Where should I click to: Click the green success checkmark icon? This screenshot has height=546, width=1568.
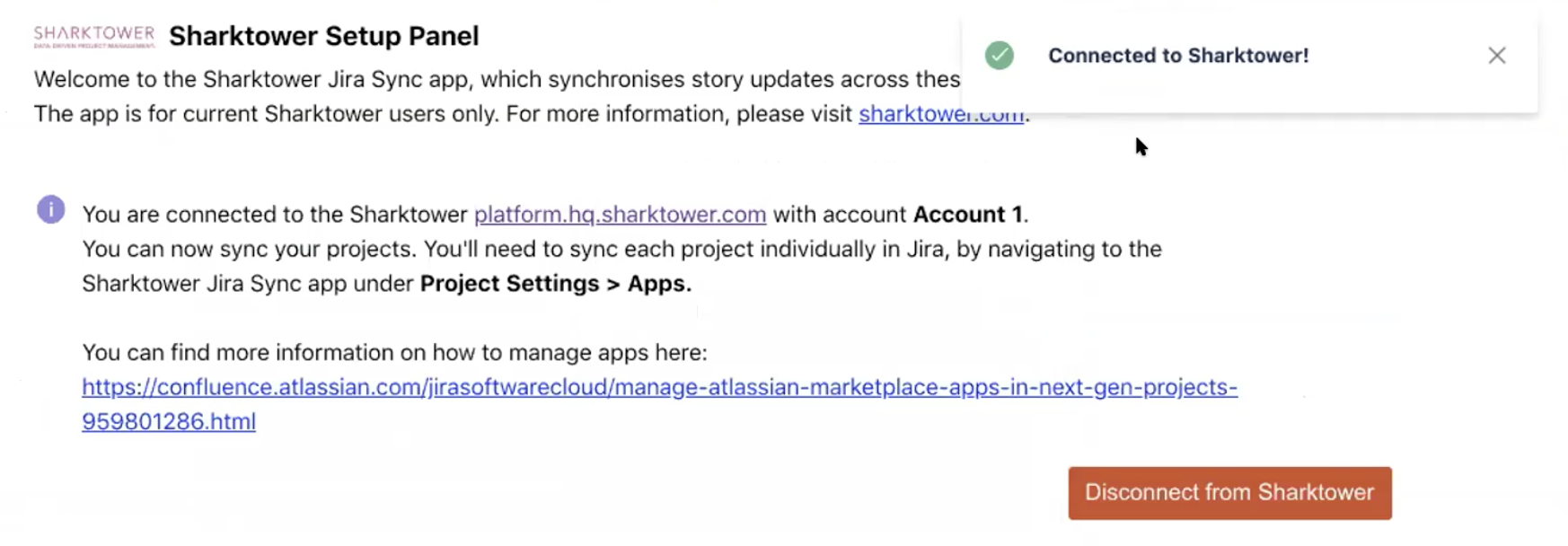tap(1000, 56)
